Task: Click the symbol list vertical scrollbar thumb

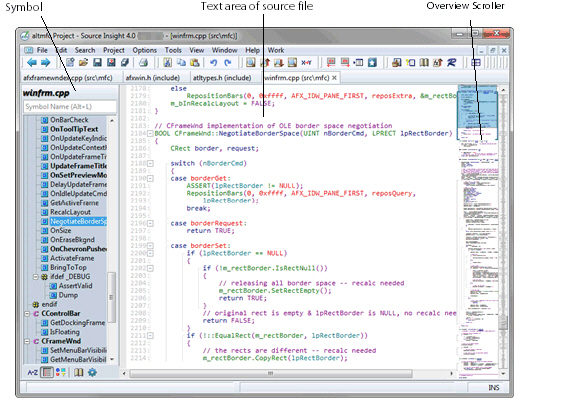Action: click(x=112, y=297)
